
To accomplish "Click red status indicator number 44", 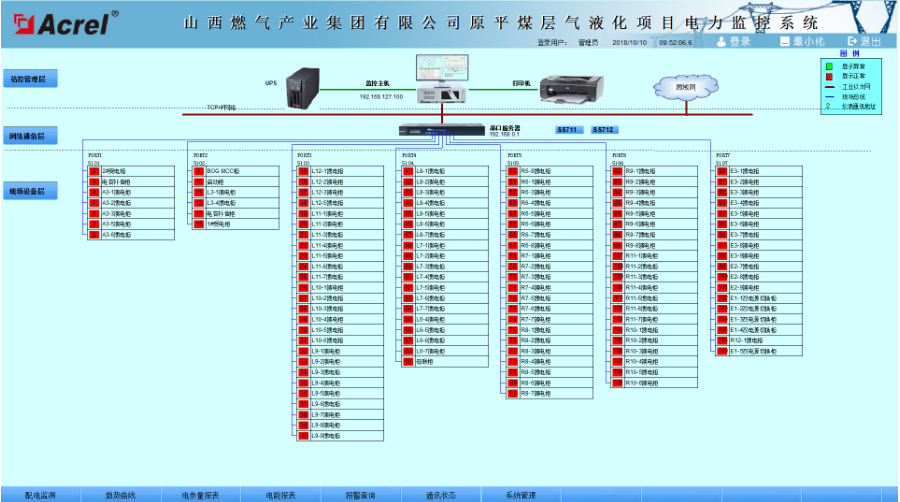I will [408, 203].
